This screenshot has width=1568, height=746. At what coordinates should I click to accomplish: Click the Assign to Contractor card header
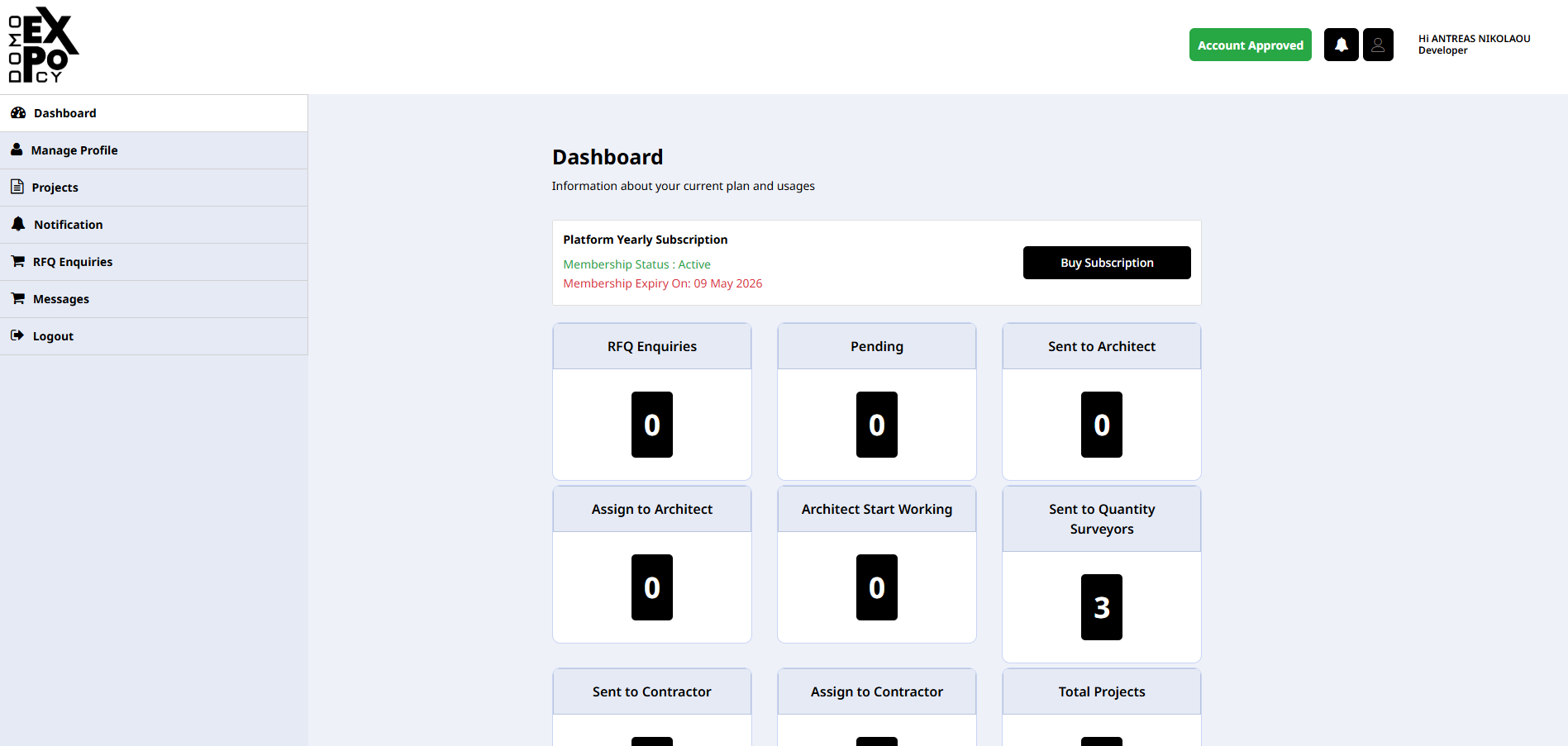877,691
